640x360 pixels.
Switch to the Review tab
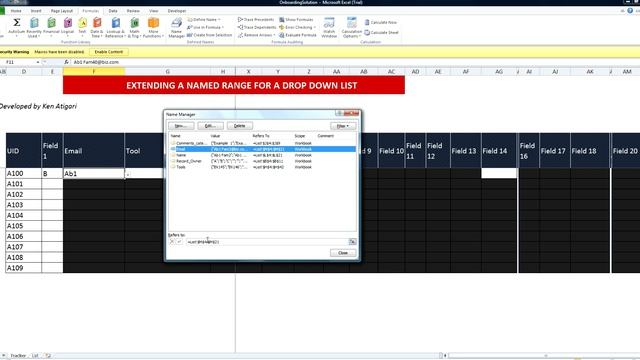point(133,11)
